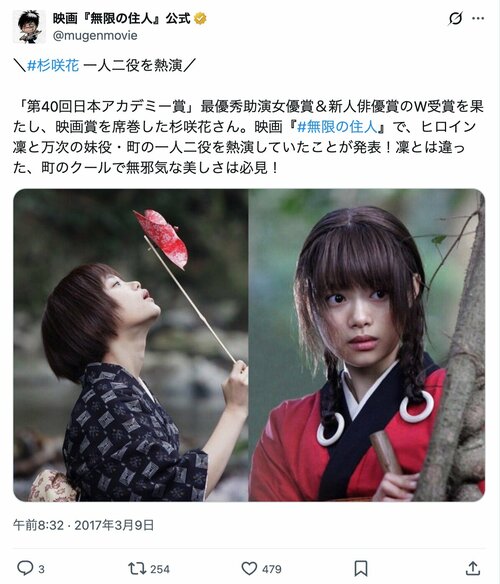Image resolution: width=500 pixels, height=584 pixels.
Task: Click the date 2017年3月9日
Action: 114,525
